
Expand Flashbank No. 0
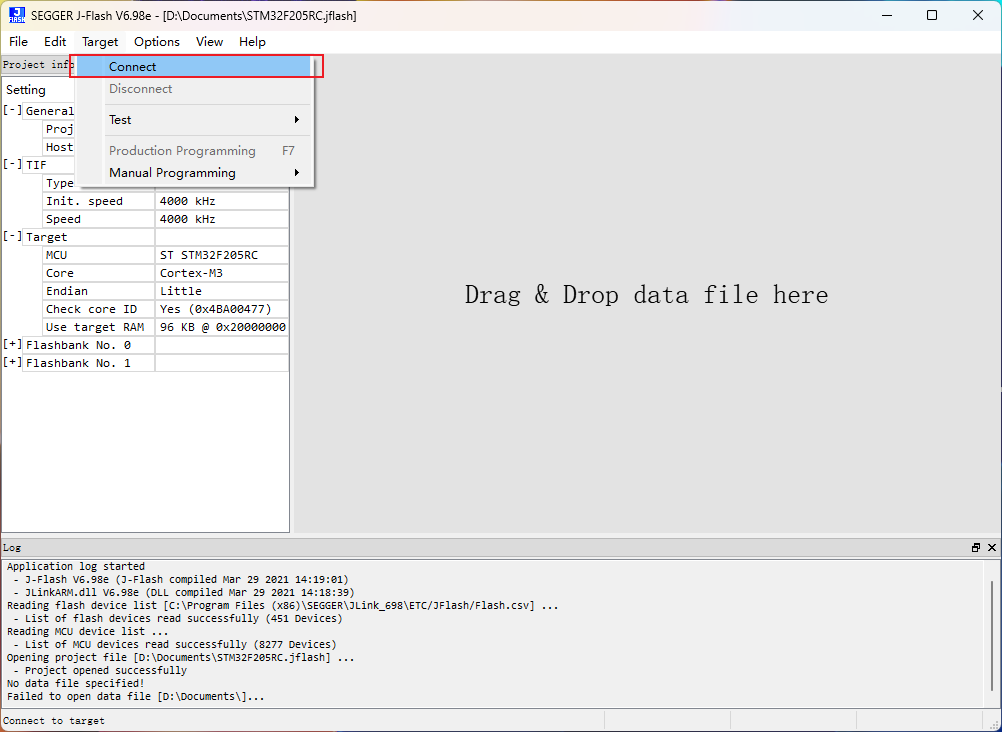[x=12, y=344]
